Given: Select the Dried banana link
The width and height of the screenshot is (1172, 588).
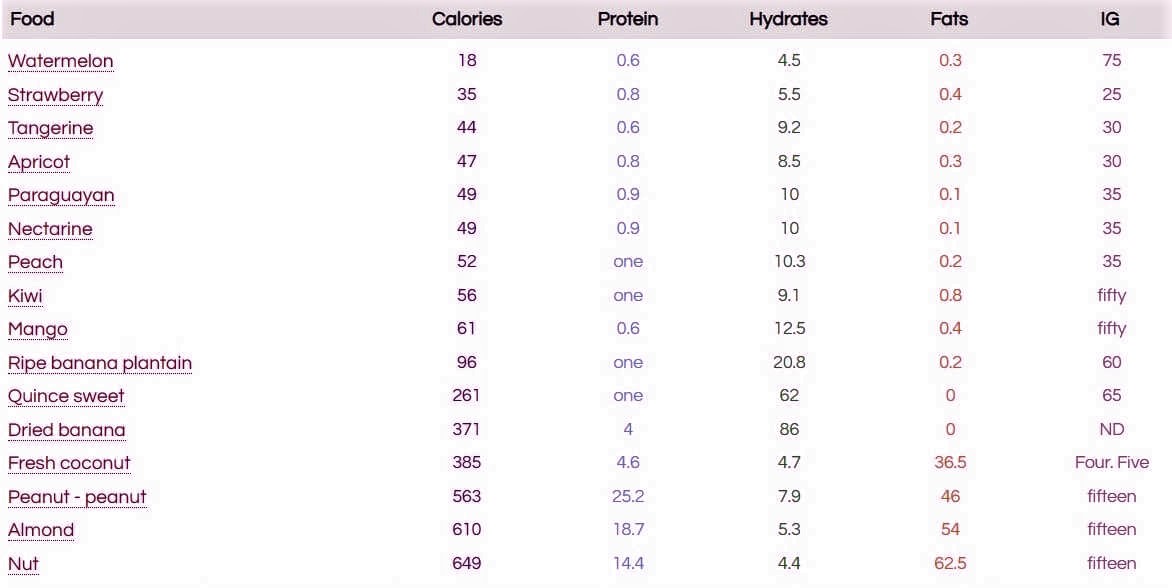Looking at the screenshot, I should (x=67, y=430).
